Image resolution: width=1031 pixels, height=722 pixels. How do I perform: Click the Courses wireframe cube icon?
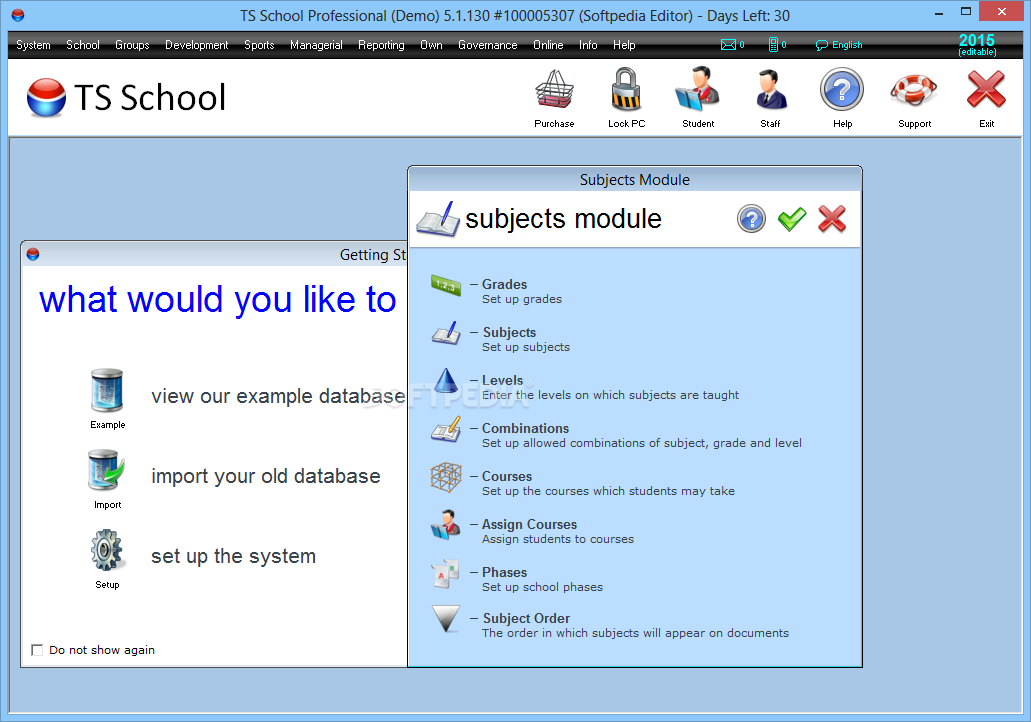446,477
